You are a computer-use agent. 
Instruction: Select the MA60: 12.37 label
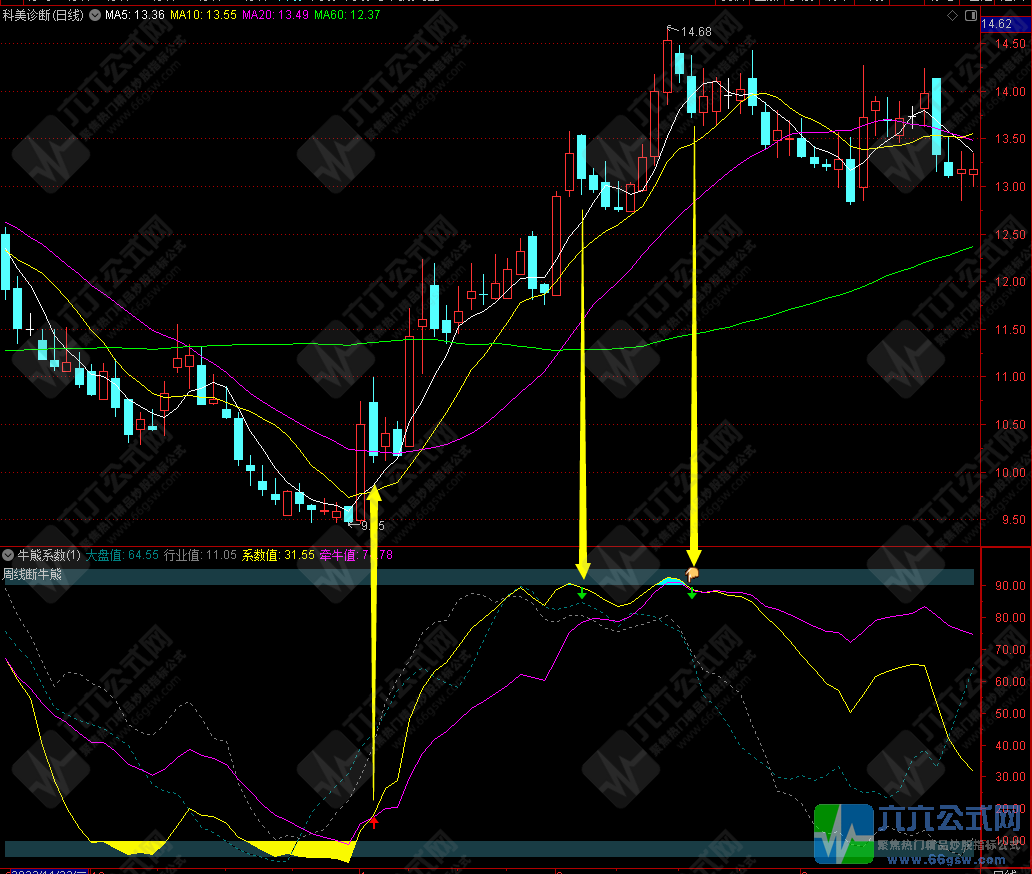point(347,15)
